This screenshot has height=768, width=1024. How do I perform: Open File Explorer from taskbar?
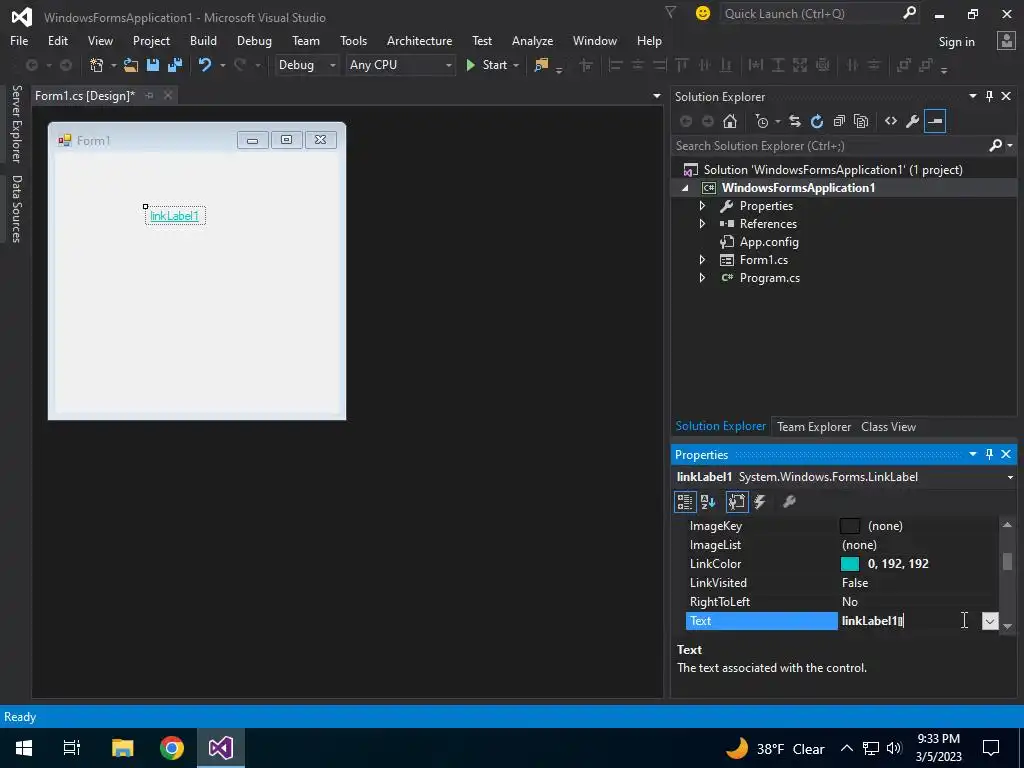pos(122,748)
